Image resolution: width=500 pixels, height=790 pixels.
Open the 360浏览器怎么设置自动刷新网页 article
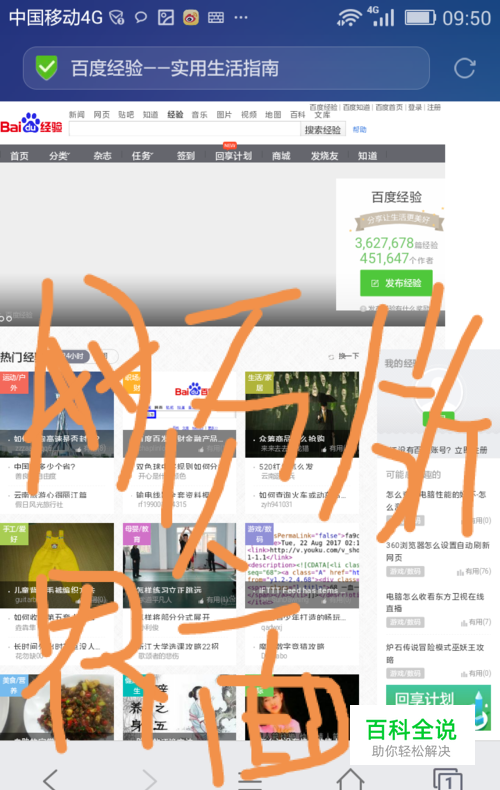tap(438, 551)
